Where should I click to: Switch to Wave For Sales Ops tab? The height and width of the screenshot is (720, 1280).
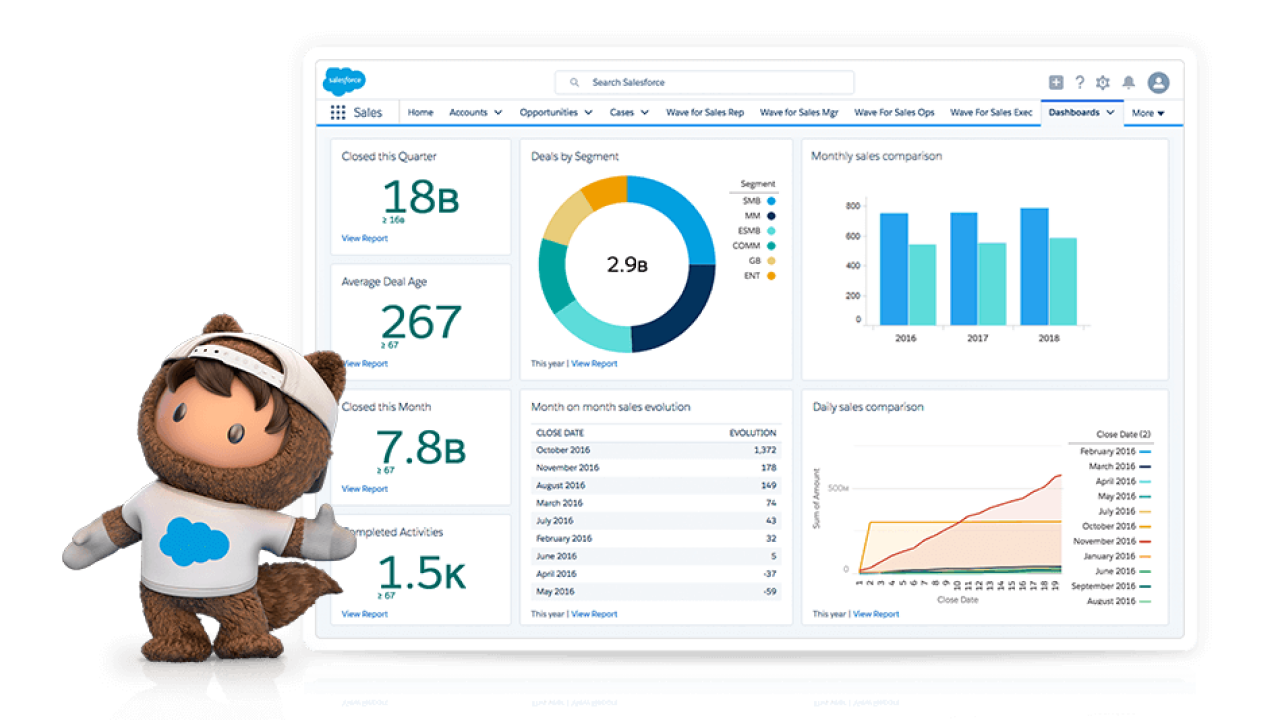[894, 113]
